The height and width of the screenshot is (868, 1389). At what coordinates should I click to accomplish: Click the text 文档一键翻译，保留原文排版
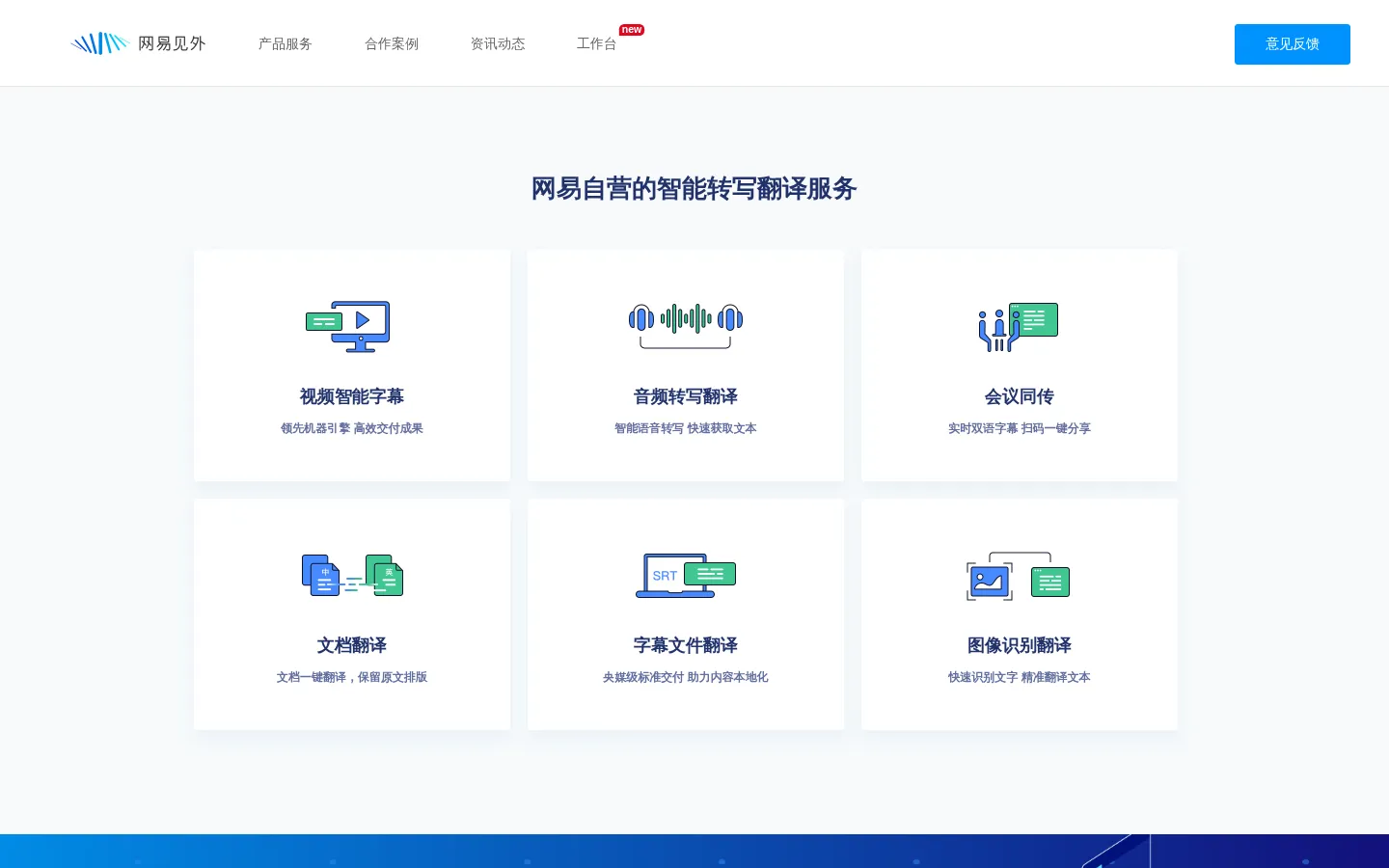click(352, 677)
